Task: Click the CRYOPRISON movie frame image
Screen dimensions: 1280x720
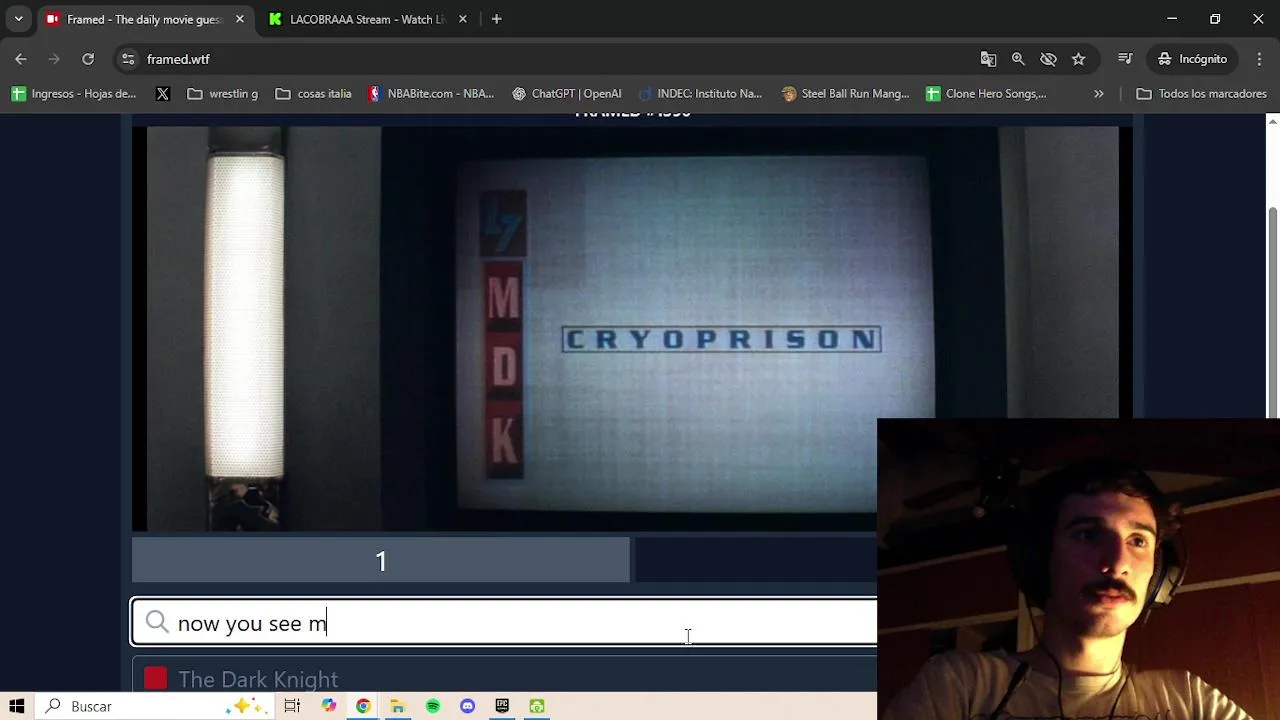Action: pos(632,328)
